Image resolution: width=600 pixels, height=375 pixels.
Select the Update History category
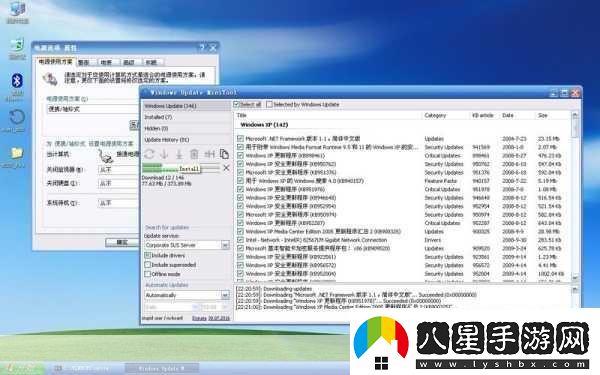tap(187, 140)
